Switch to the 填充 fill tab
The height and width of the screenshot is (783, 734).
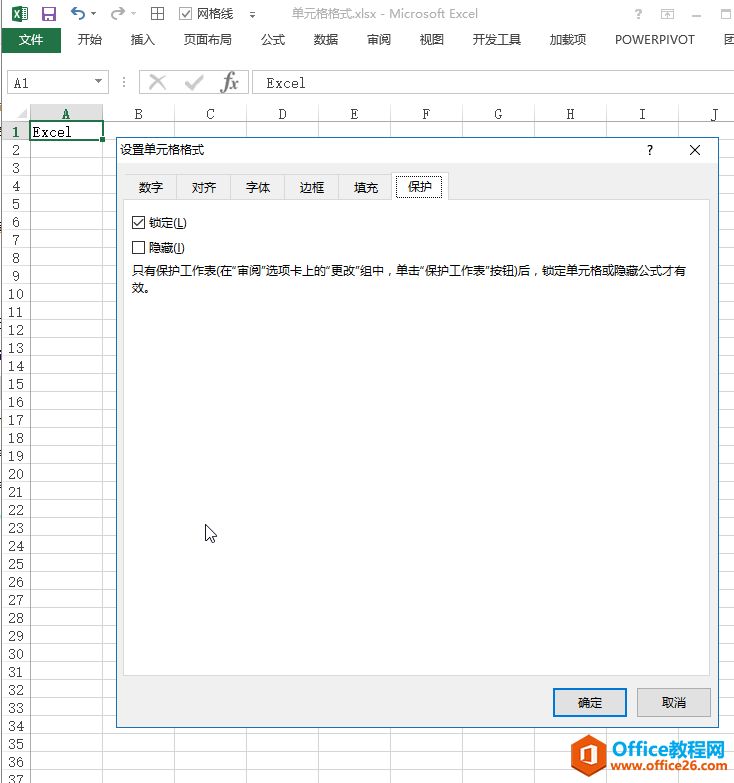(366, 187)
